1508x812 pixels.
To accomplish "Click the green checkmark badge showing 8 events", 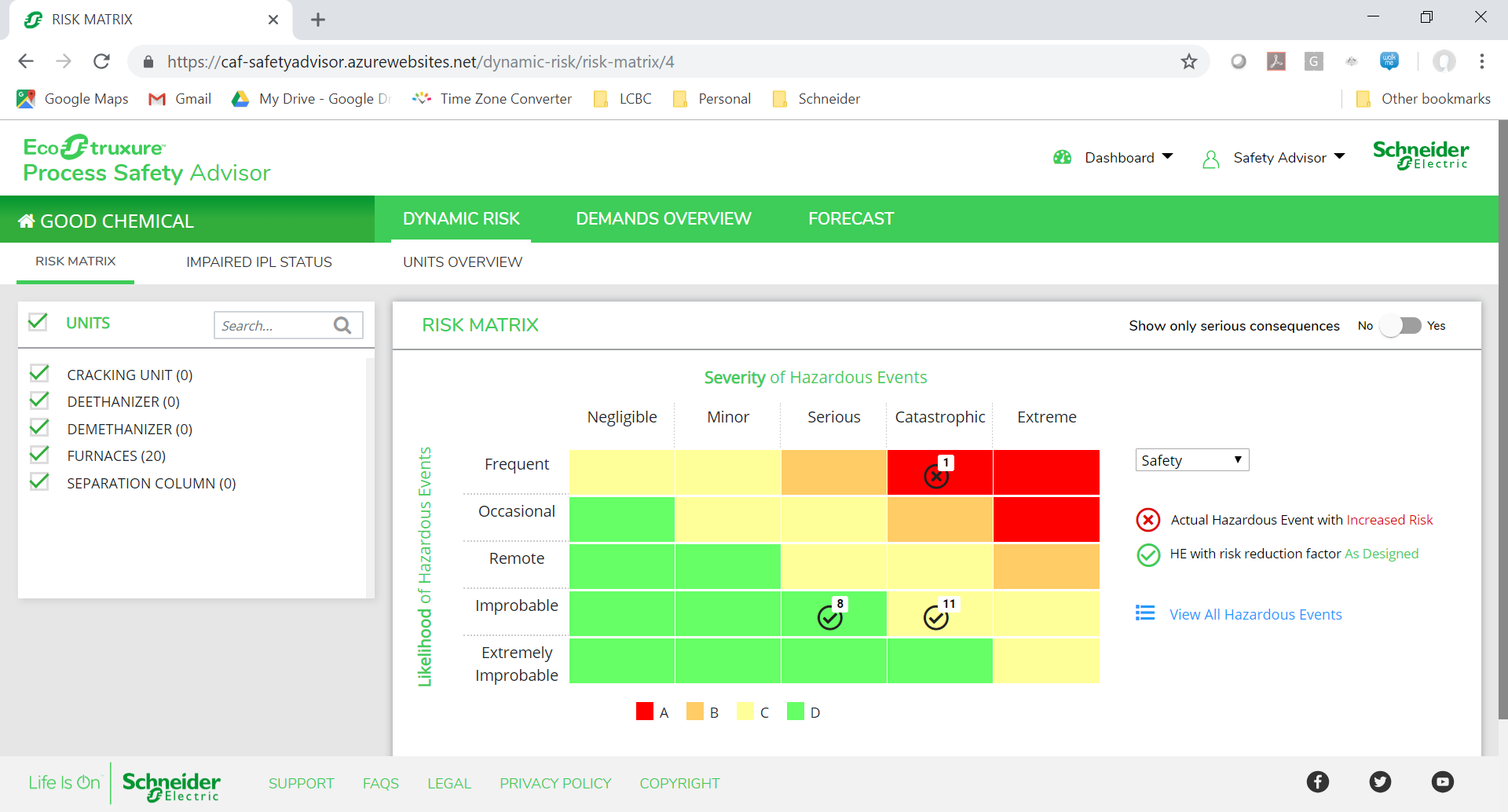I will [830, 618].
